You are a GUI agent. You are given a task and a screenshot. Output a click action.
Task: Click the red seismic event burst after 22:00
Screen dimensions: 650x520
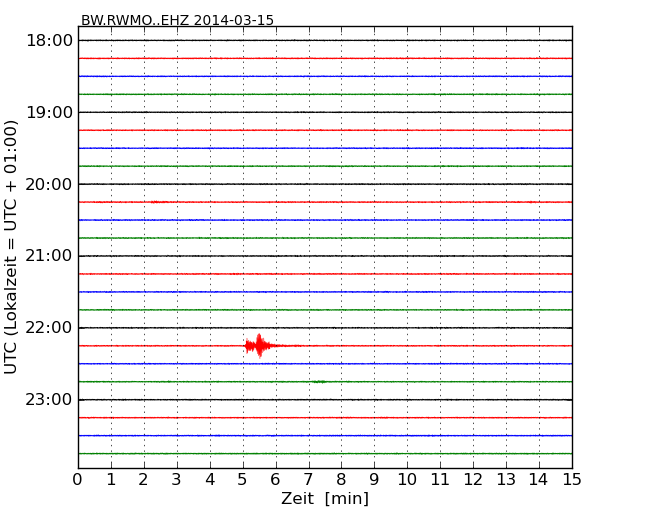[x=260, y=345]
